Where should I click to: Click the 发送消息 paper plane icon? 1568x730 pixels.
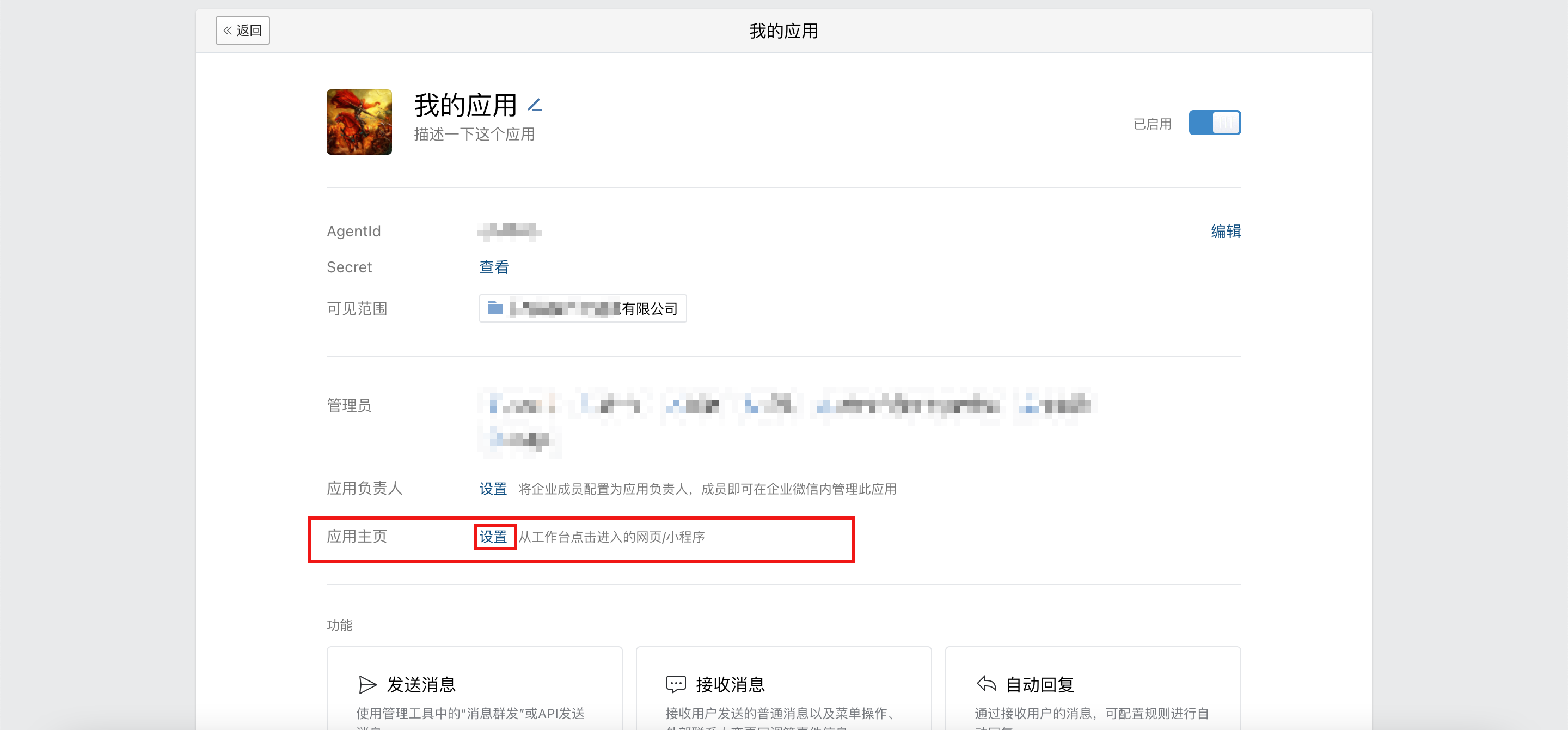[x=367, y=685]
